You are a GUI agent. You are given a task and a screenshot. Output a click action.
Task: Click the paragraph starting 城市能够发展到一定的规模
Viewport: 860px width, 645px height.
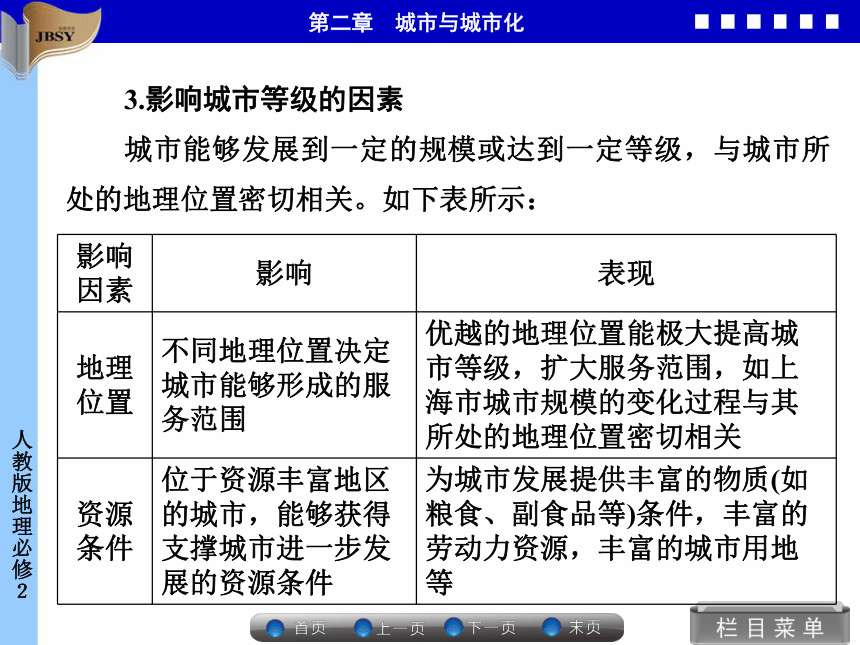pyautogui.click(x=448, y=174)
